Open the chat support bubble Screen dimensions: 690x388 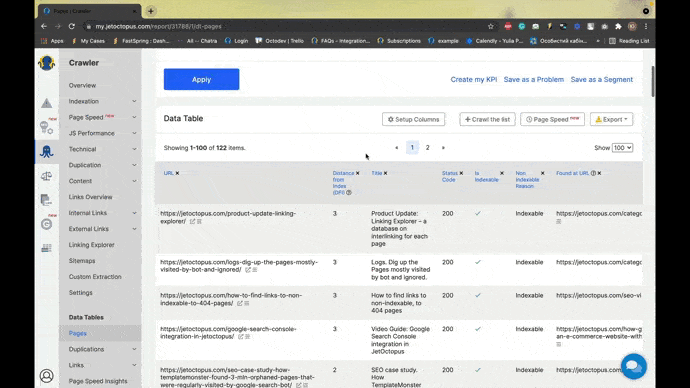(634, 366)
